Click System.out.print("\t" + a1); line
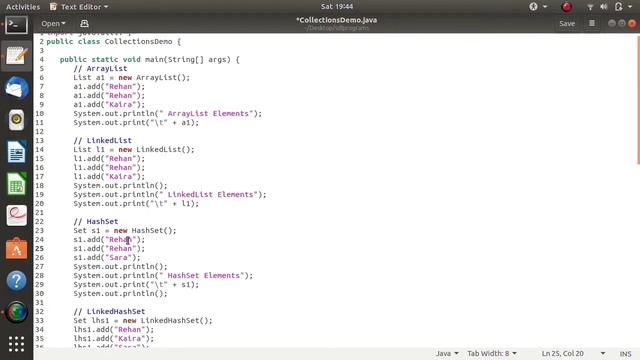640x360 pixels. coord(136,122)
